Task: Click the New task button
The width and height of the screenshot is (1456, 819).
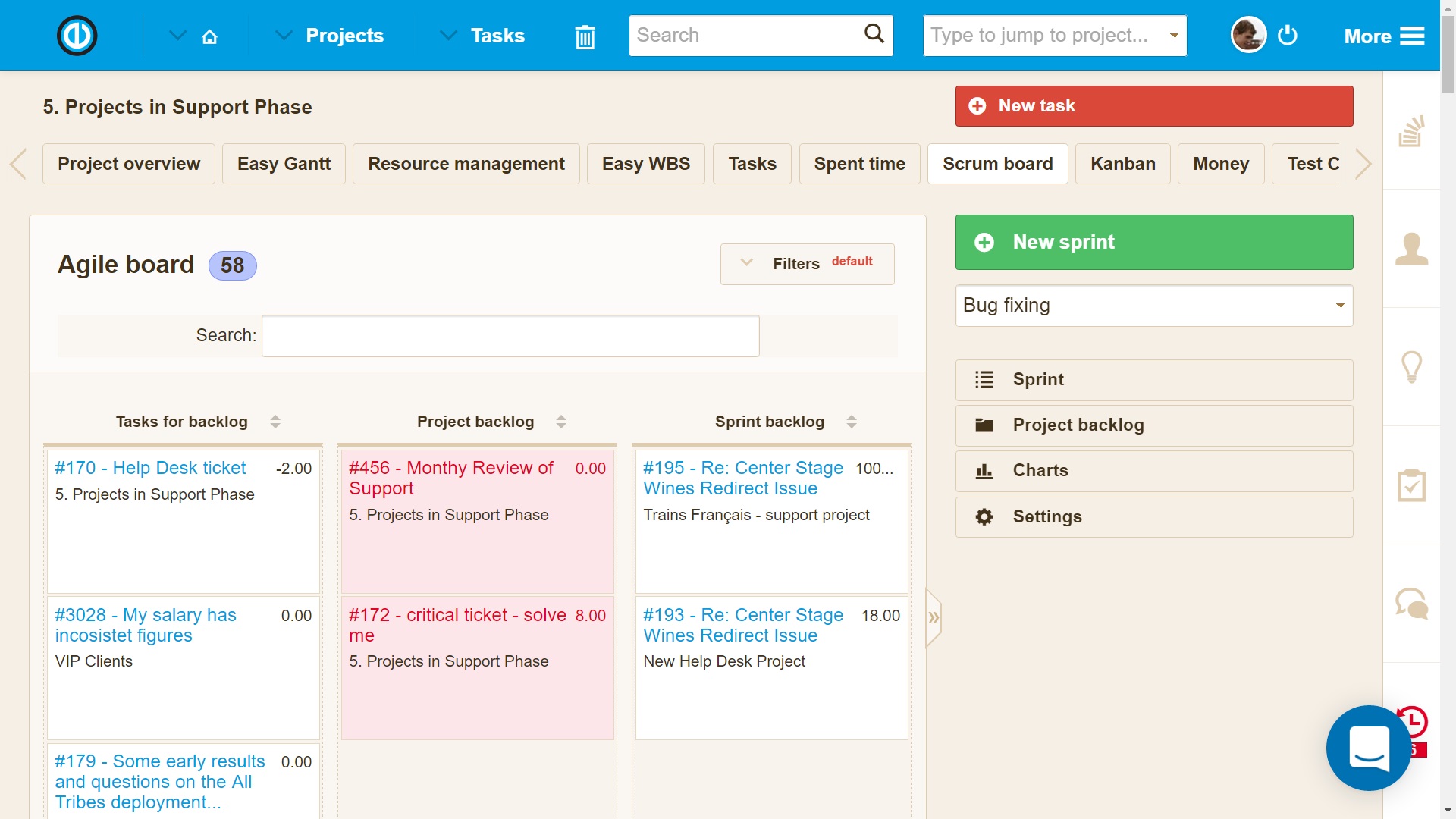Action: coord(1153,106)
